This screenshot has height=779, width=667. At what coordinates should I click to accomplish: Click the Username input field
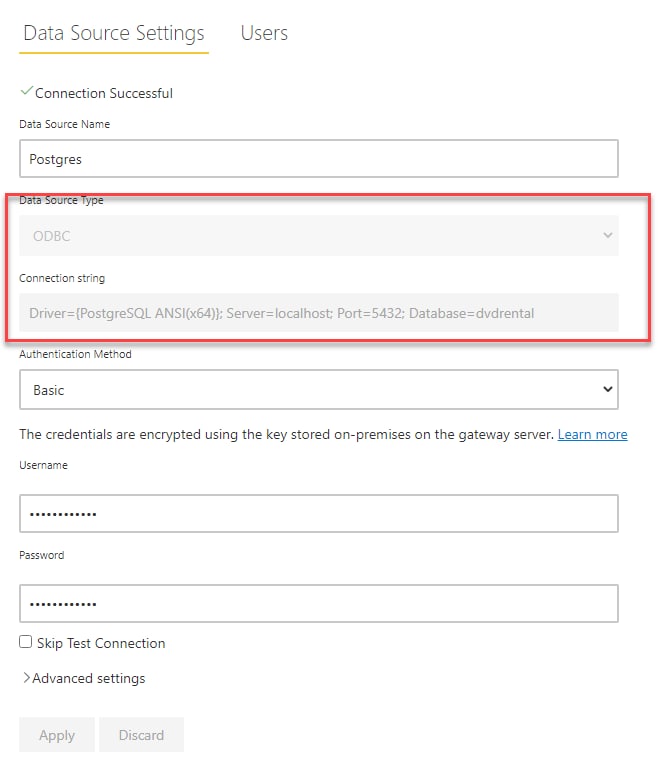319,513
